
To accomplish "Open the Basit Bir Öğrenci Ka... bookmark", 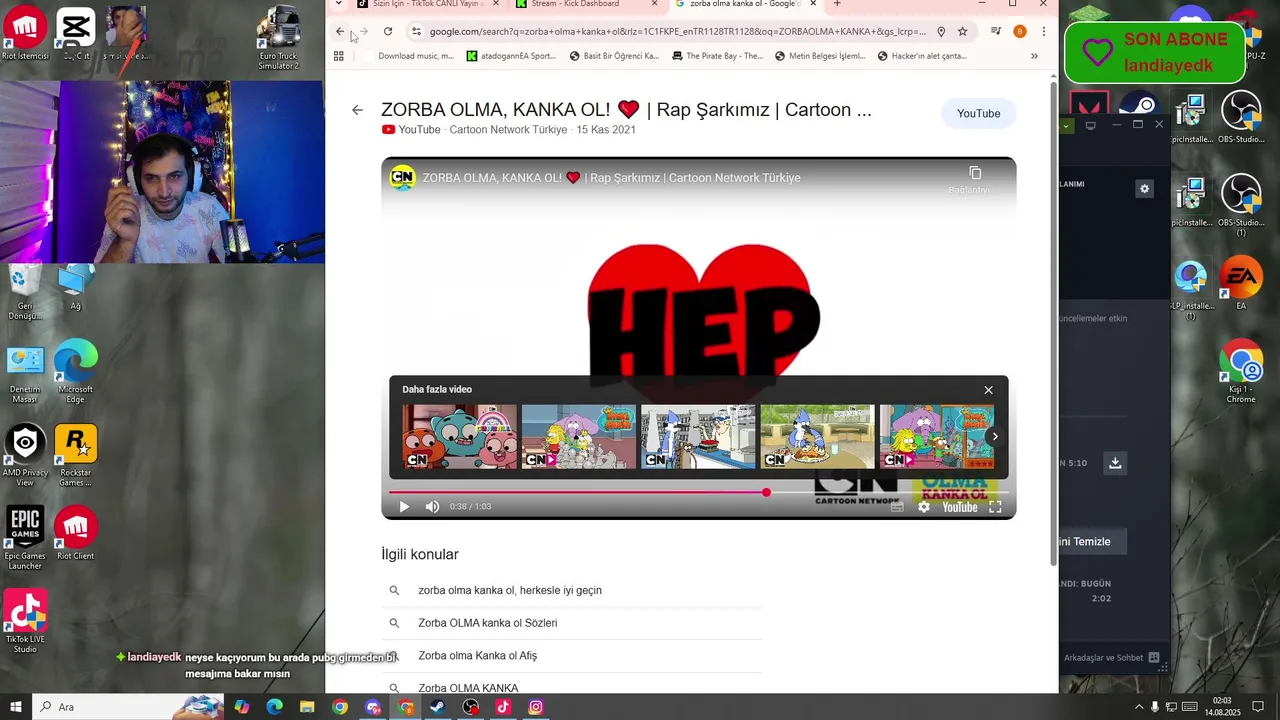I will [614, 56].
